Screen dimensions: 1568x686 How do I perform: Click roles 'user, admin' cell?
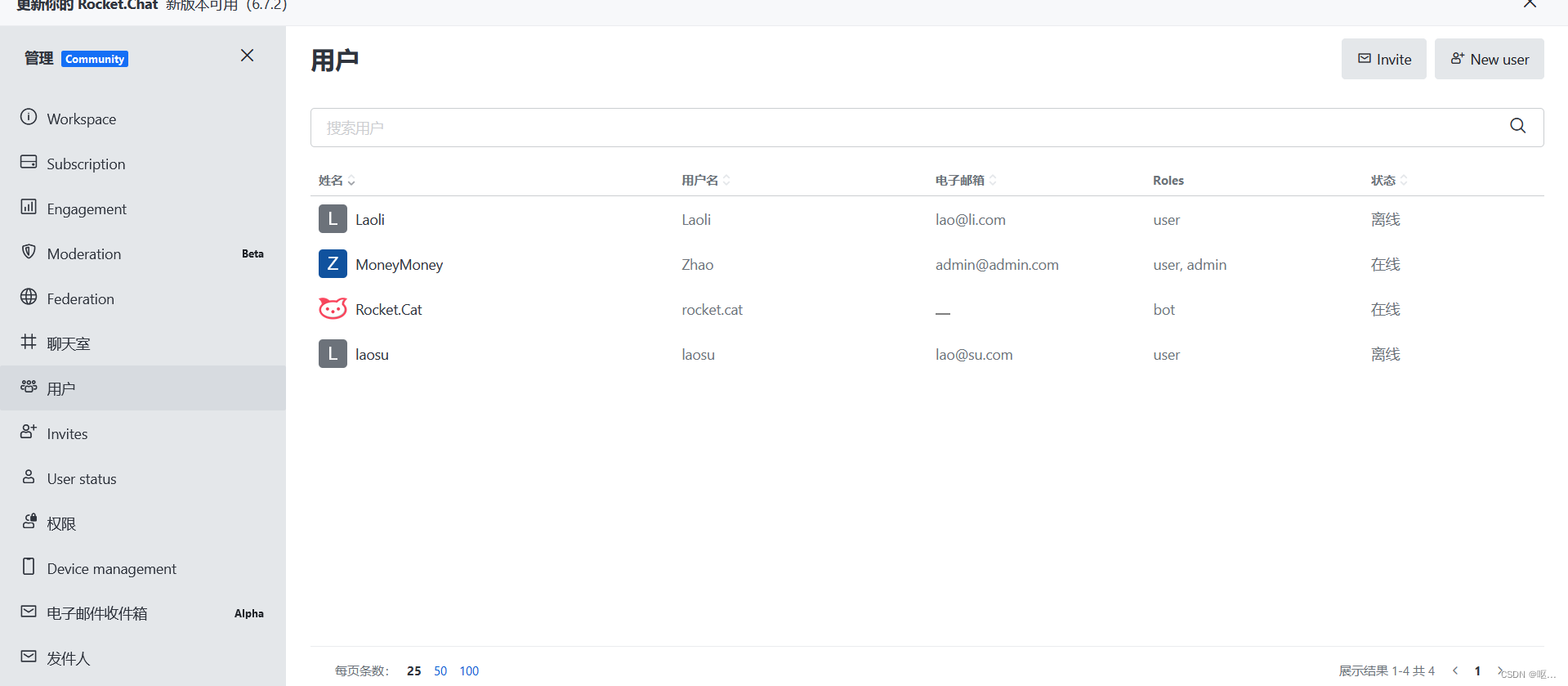(1190, 264)
